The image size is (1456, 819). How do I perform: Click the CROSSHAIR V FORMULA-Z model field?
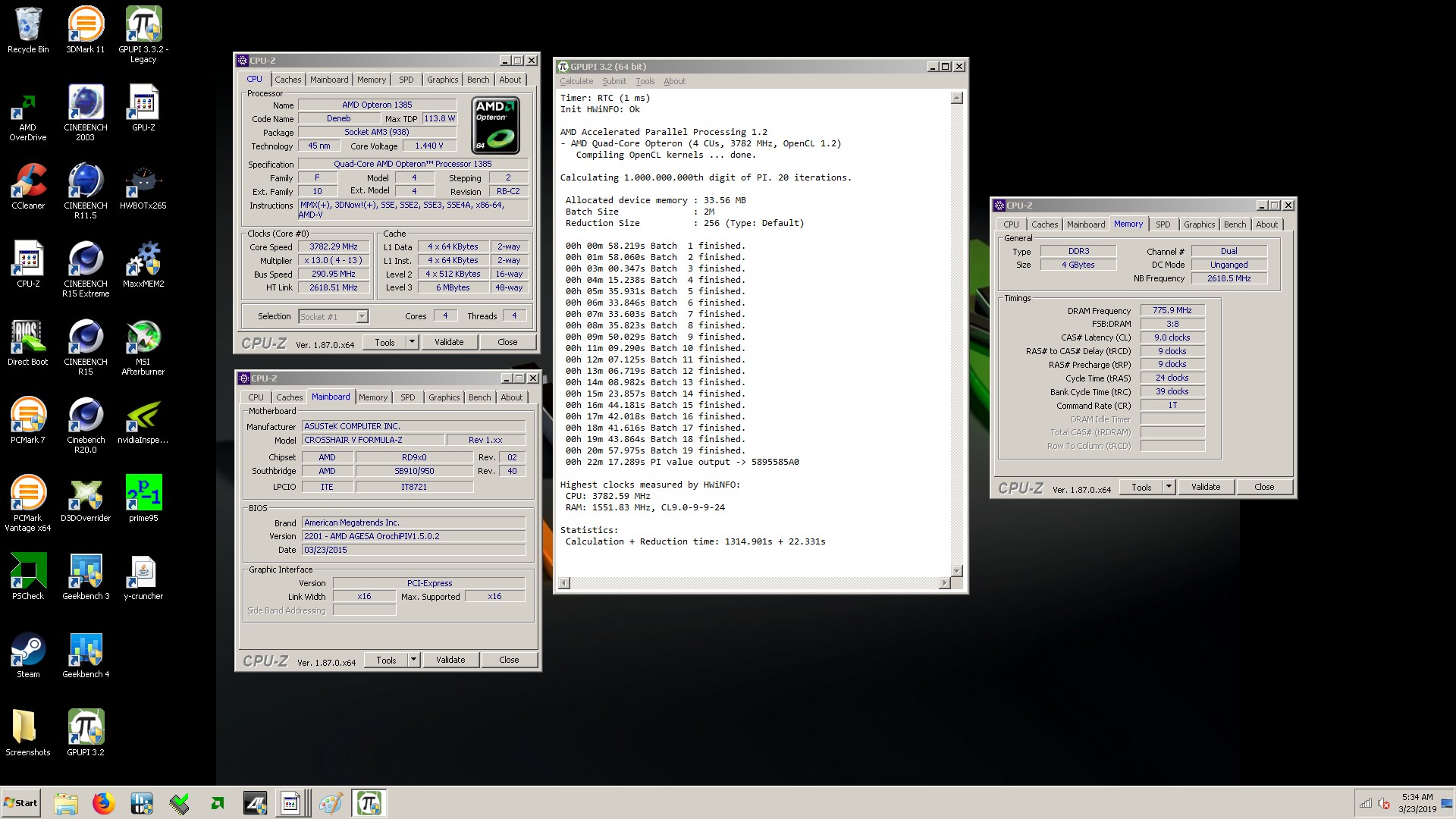[x=373, y=440]
